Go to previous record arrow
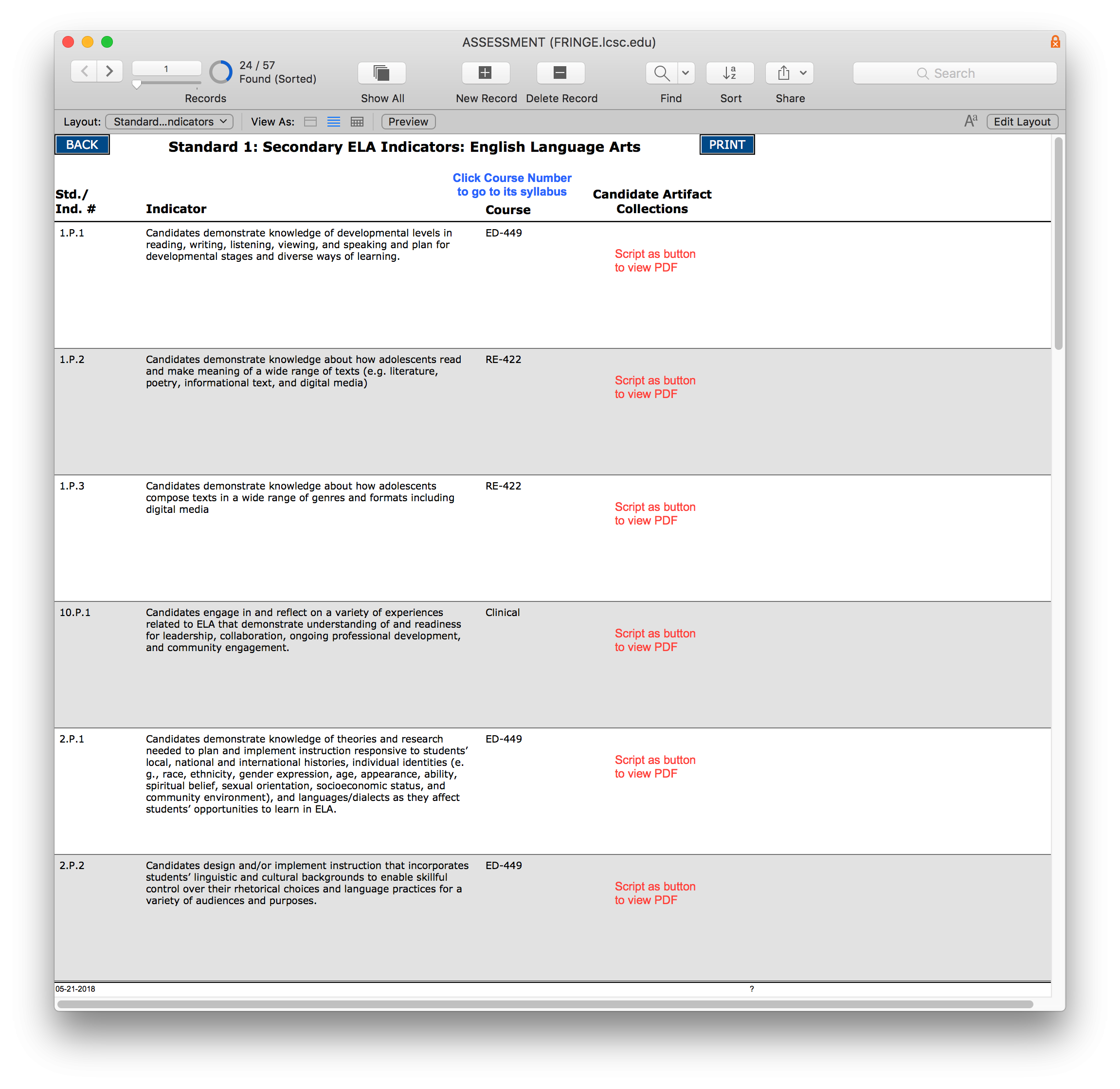1120x1089 pixels. (x=84, y=72)
